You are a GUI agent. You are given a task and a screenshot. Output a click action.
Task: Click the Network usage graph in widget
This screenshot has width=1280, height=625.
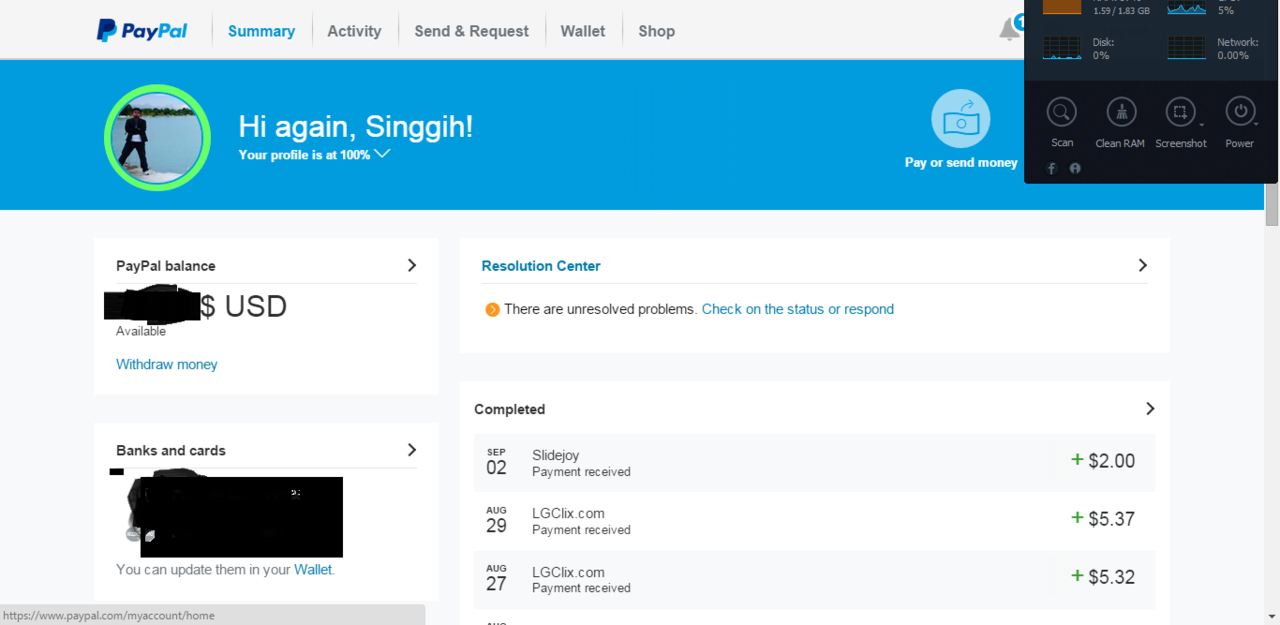point(1187,47)
